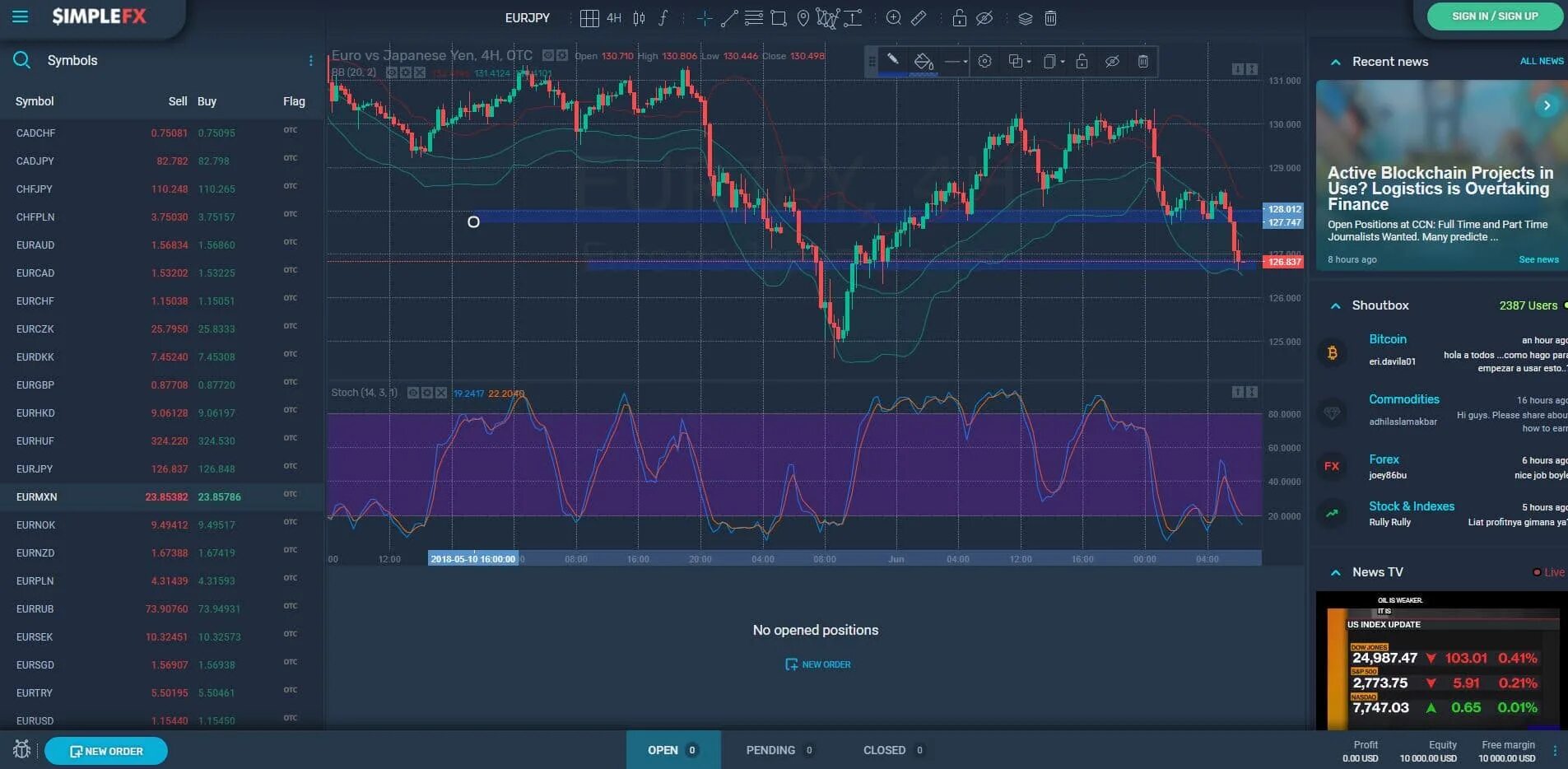Click the fill color bucket swatch on drawing toolbar

click(x=924, y=61)
